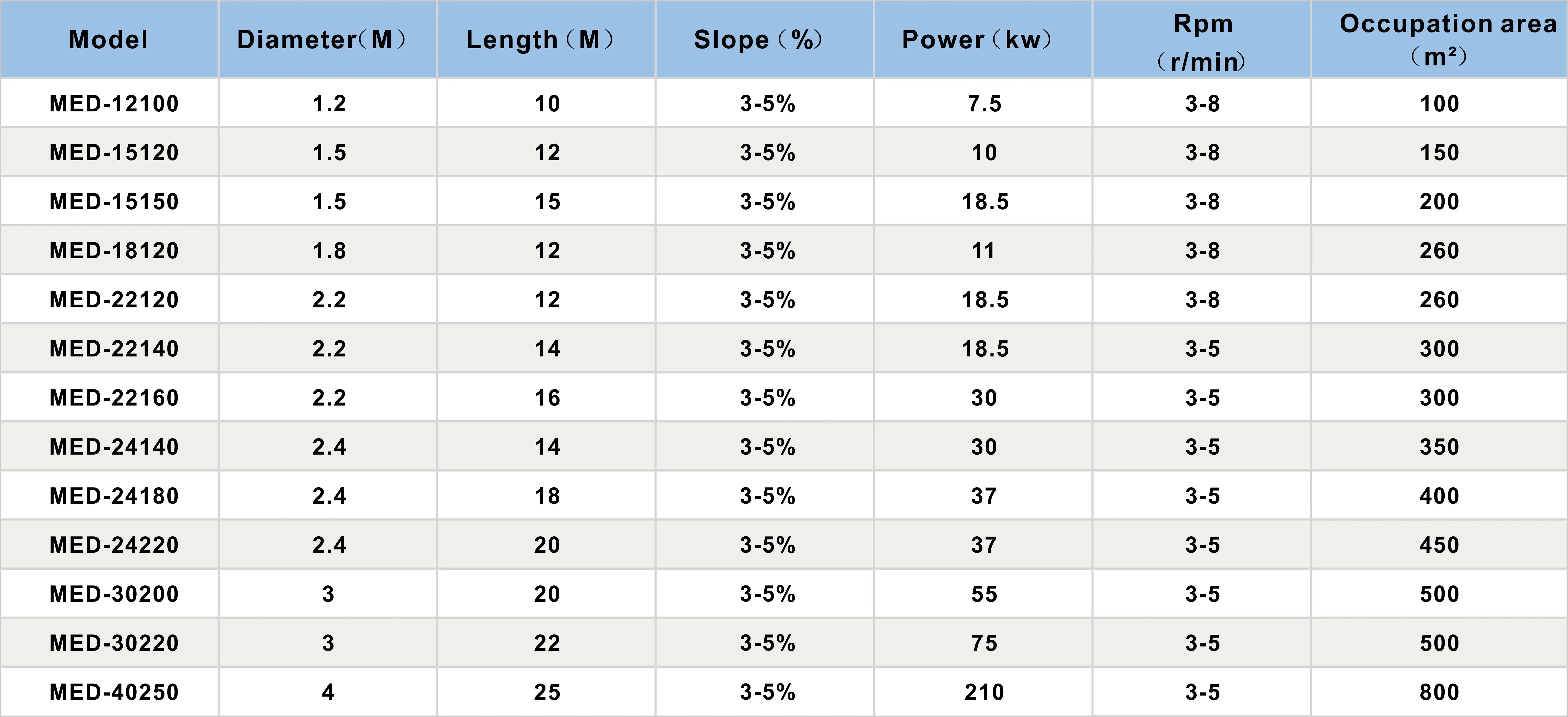Click the Length (M) column header
The width and height of the screenshot is (1568, 717).
[x=539, y=40]
